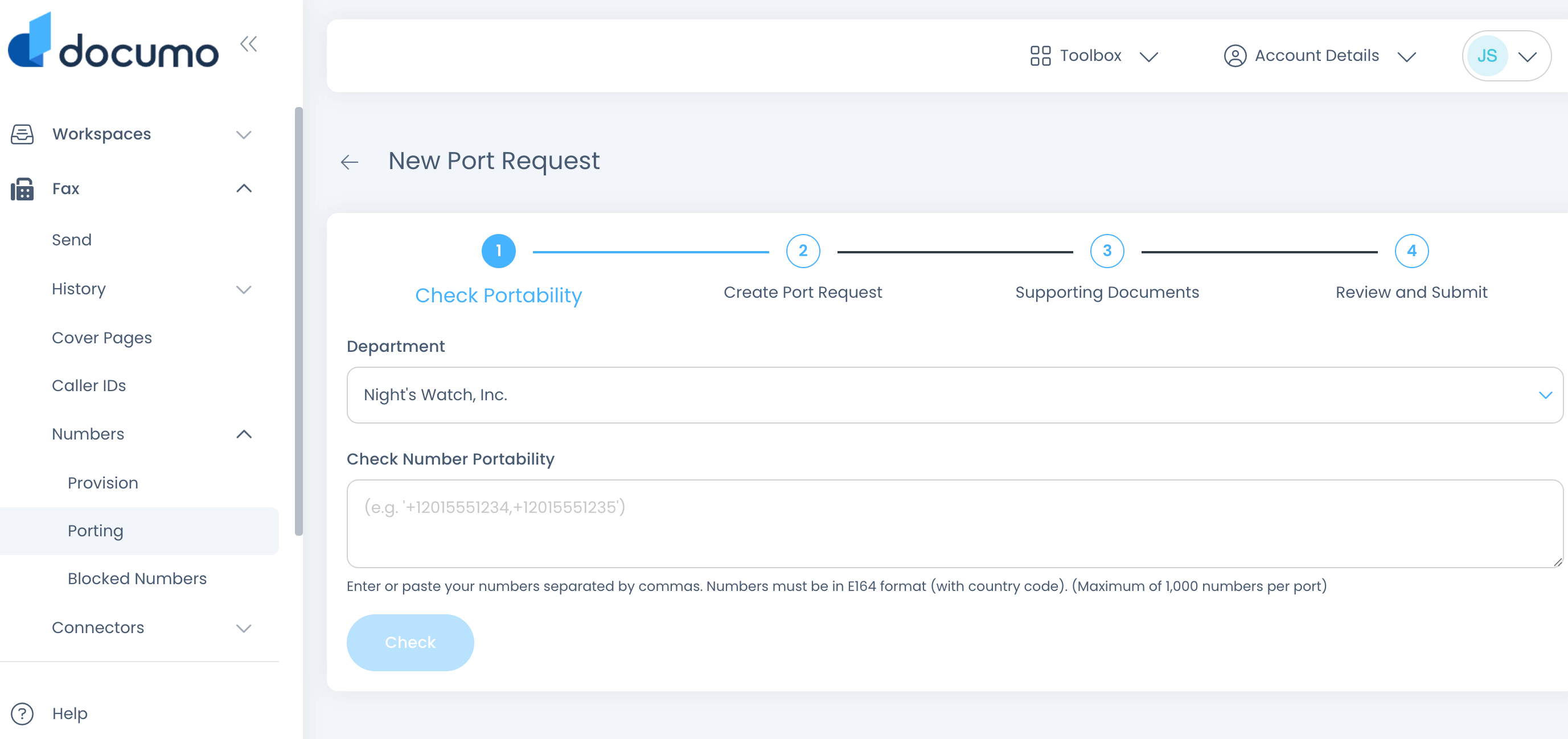Image resolution: width=1568 pixels, height=739 pixels.
Task: Click the JS user avatar
Action: point(1487,56)
